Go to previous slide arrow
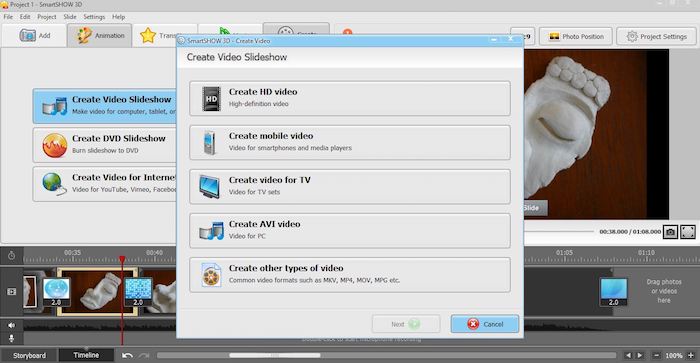 (628, 355)
